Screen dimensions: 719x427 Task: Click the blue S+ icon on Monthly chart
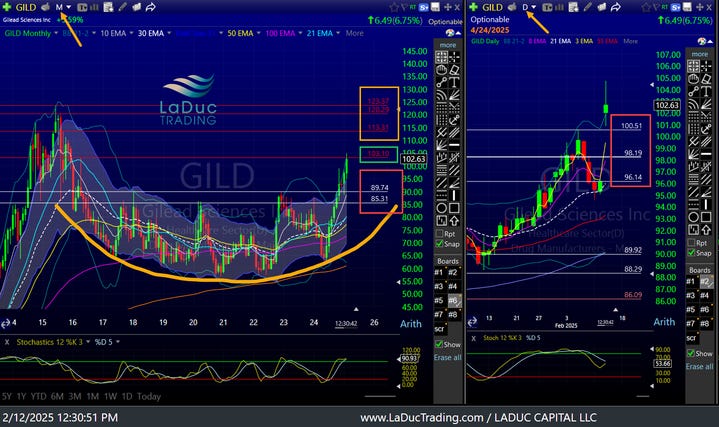coord(424,7)
